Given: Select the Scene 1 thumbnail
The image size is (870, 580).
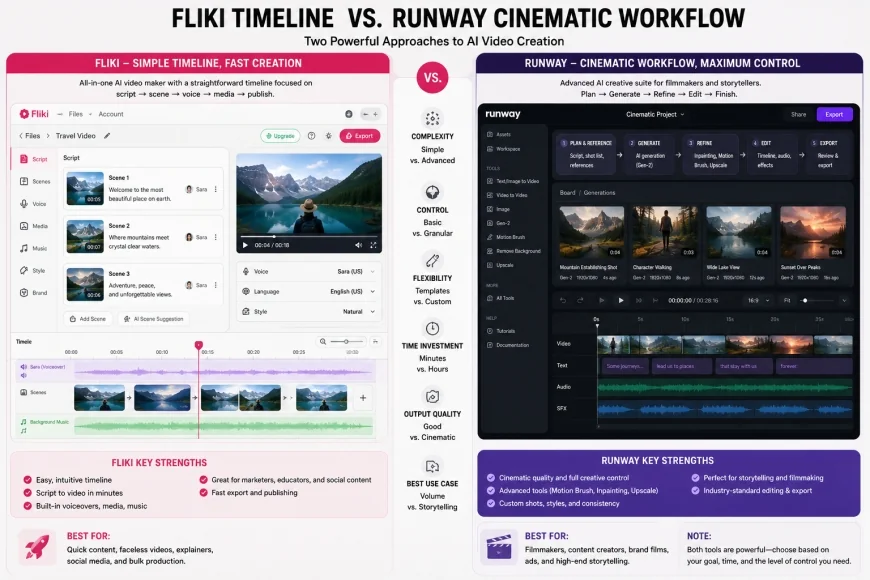Looking at the screenshot, I should [x=85, y=189].
